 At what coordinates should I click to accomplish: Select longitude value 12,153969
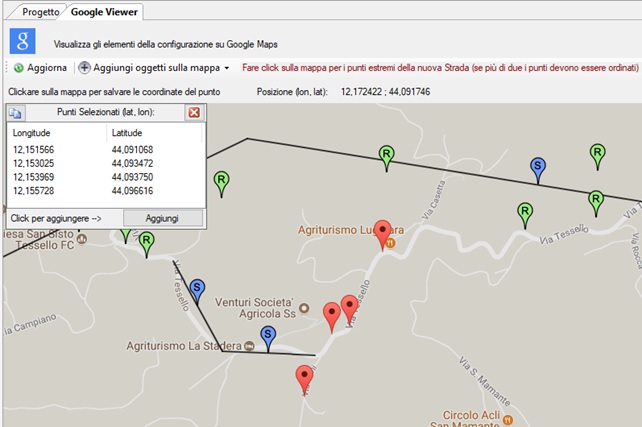point(34,177)
